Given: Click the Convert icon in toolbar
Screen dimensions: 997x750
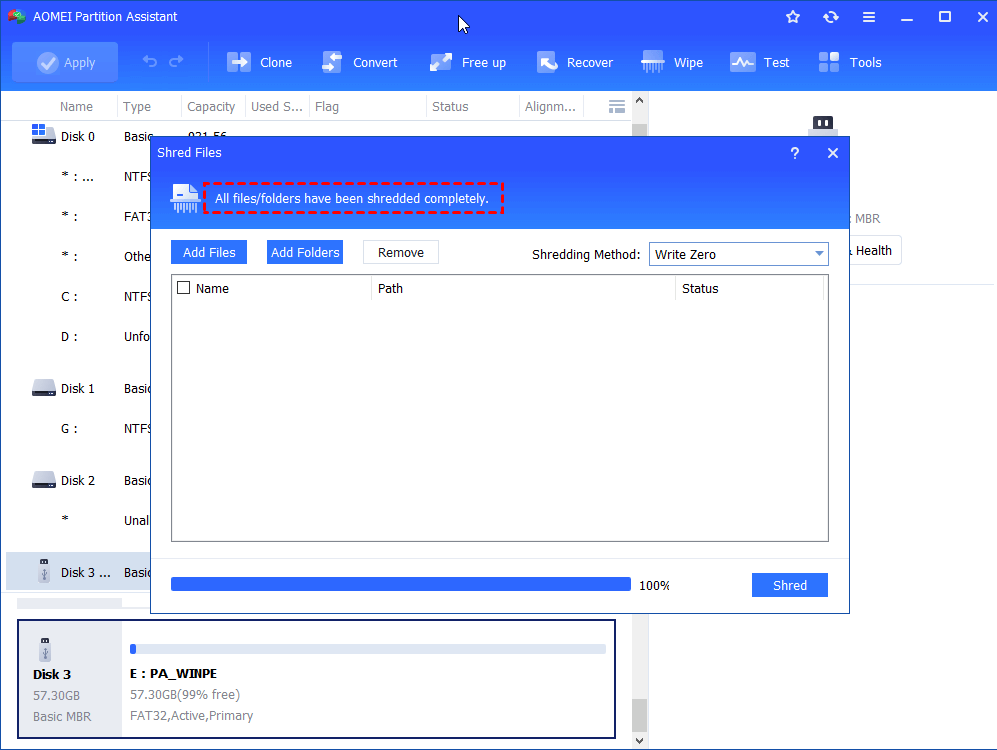Looking at the screenshot, I should [x=332, y=62].
